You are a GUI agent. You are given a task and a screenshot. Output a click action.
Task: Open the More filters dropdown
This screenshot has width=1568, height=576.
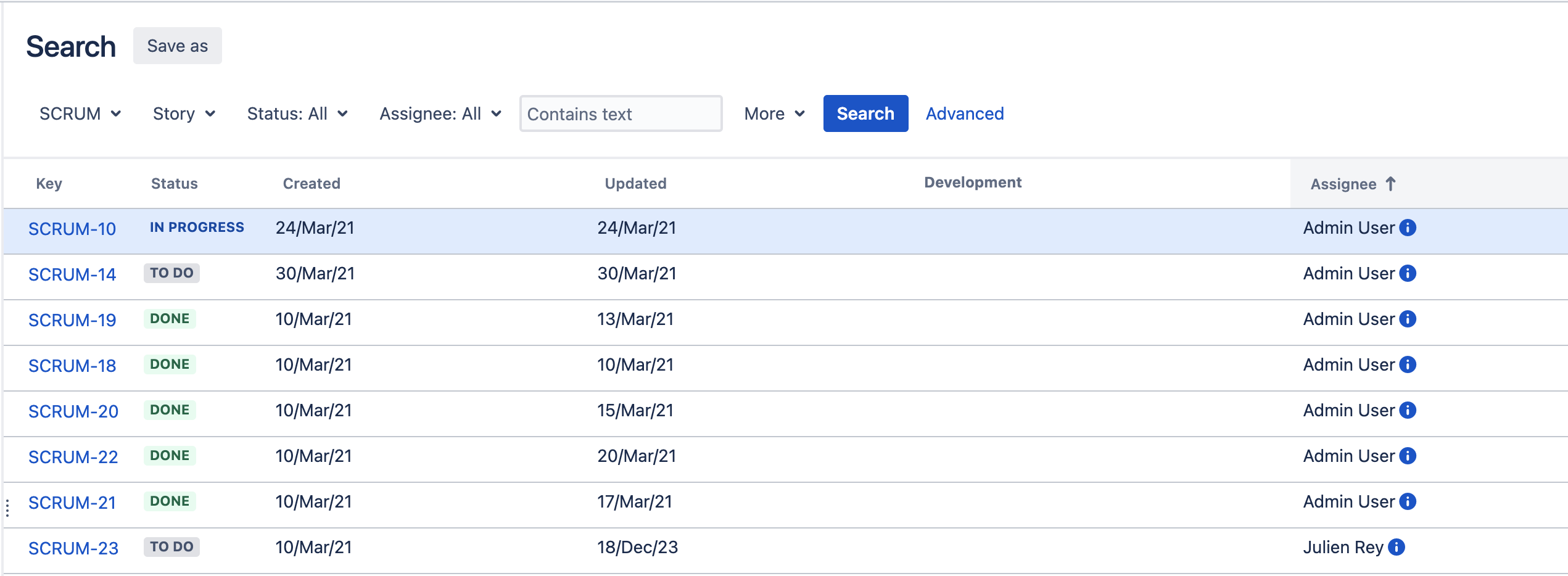click(x=774, y=114)
